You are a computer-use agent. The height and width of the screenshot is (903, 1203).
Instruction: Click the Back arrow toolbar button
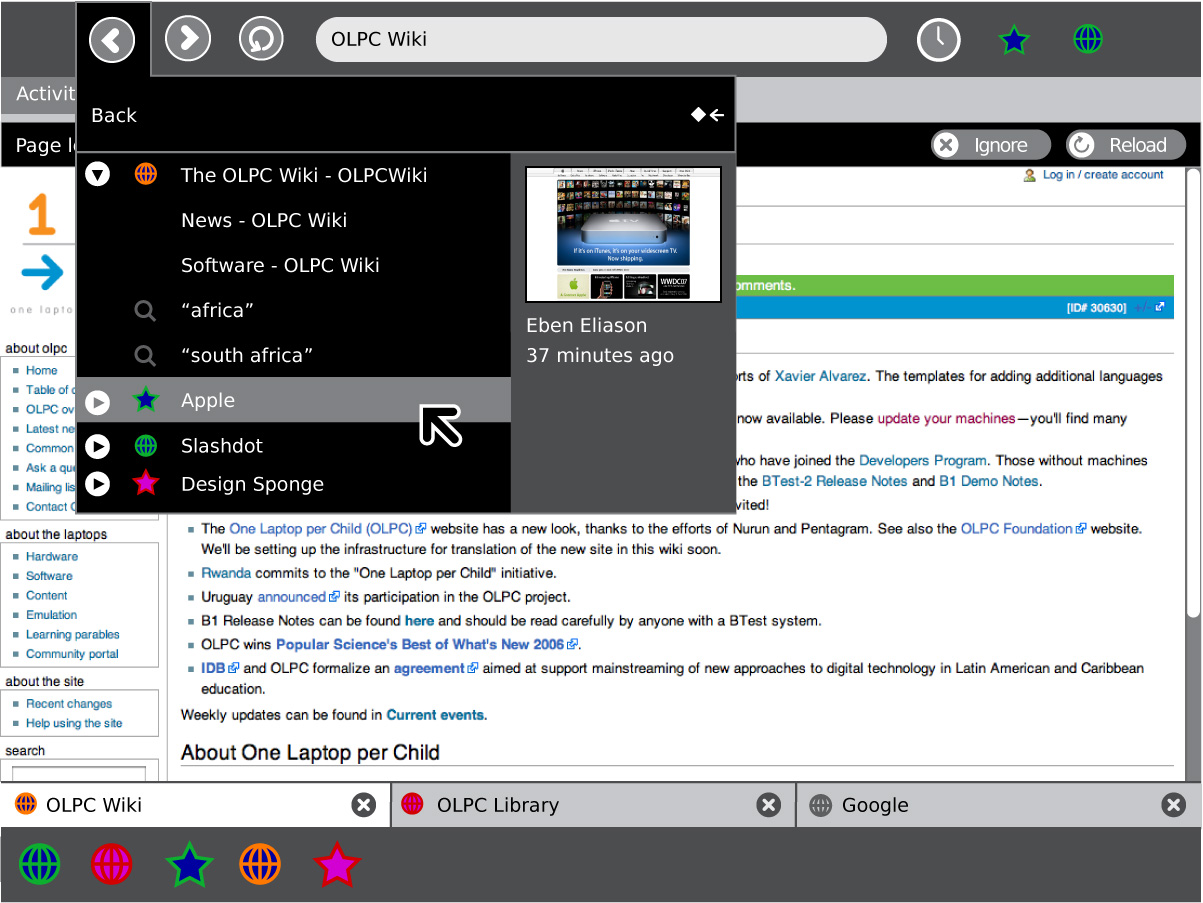coord(112,40)
